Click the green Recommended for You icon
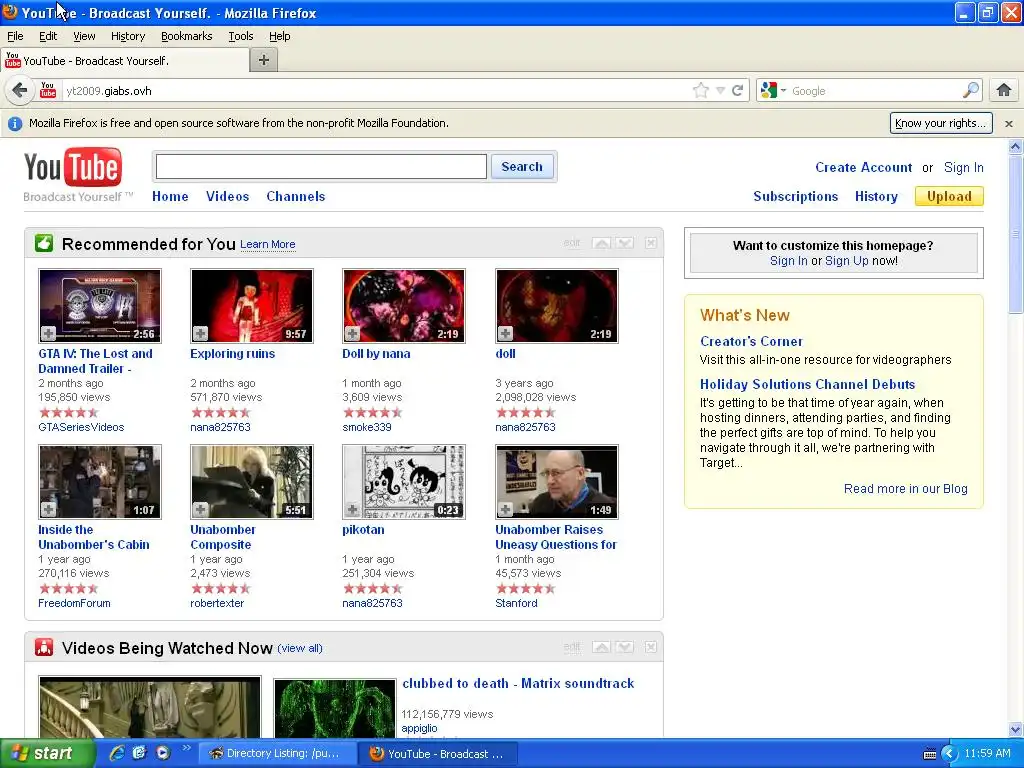The width and height of the screenshot is (1024, 768). point(44,244)
